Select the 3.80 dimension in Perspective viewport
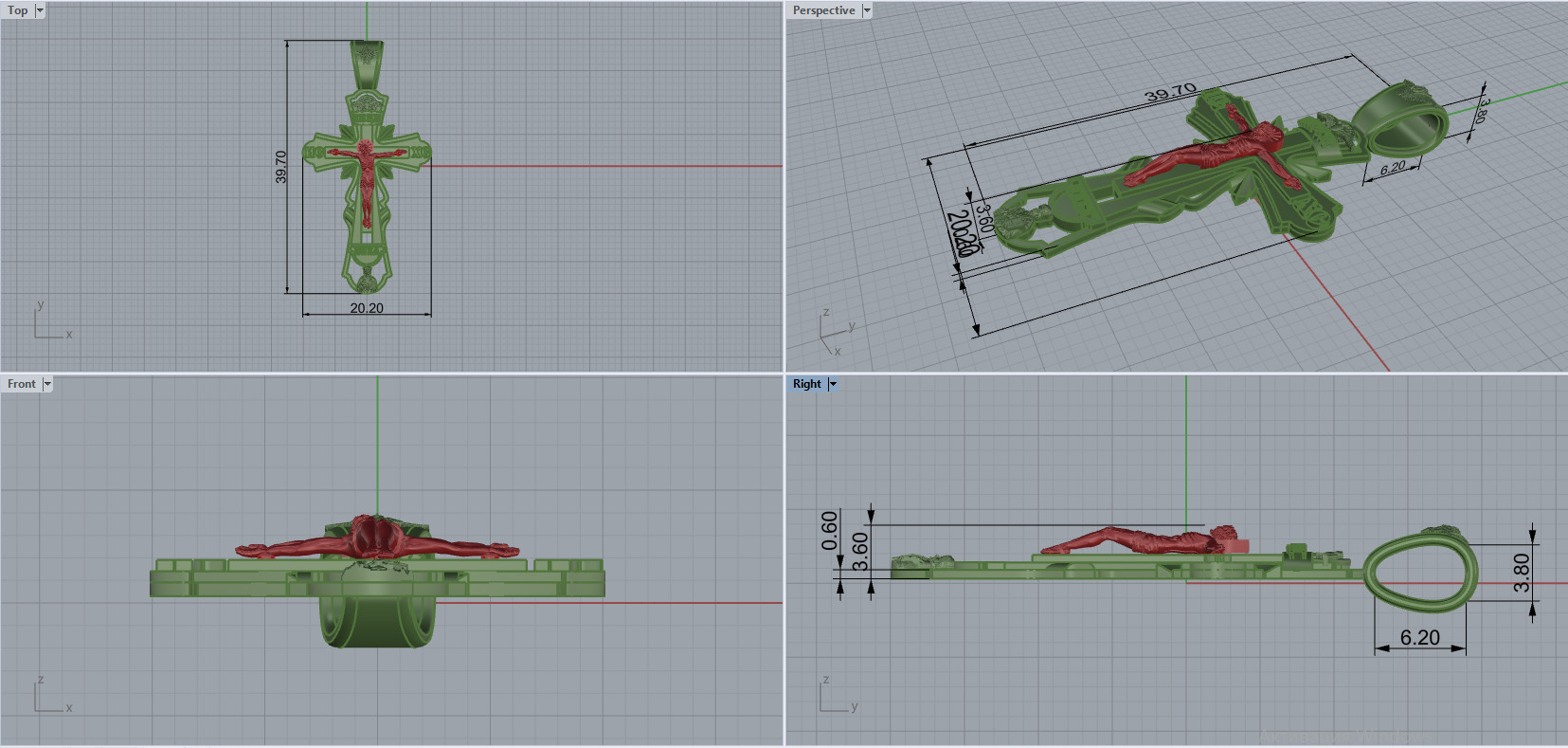The height and width of the screenshot is (748, 1568). [1483, 110]
